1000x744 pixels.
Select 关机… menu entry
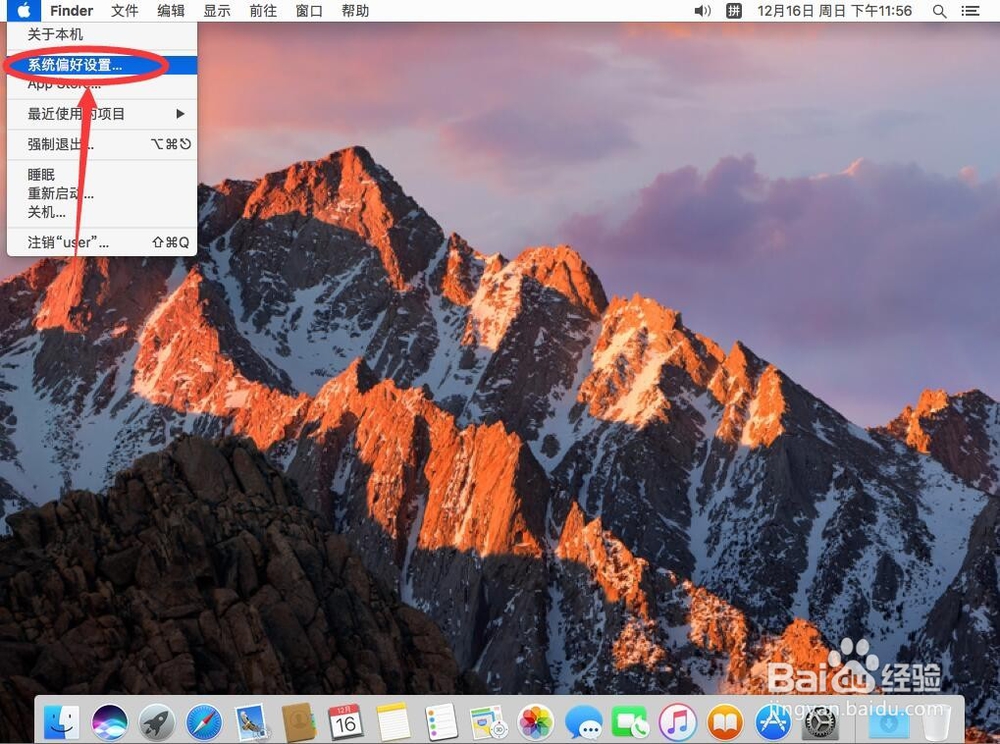(102, 212)
